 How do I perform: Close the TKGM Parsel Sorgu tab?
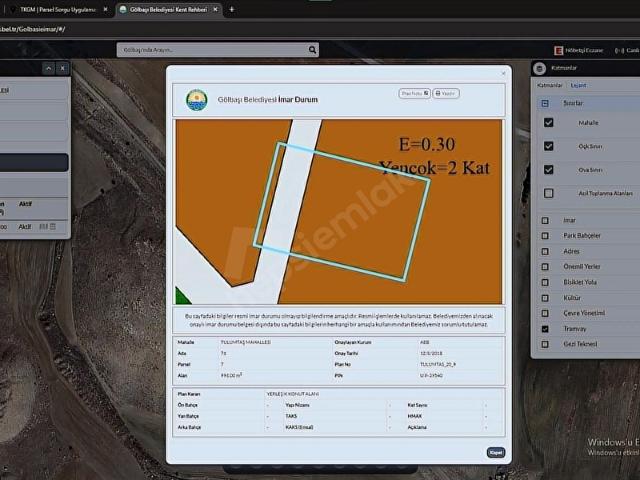pos(105,9)
